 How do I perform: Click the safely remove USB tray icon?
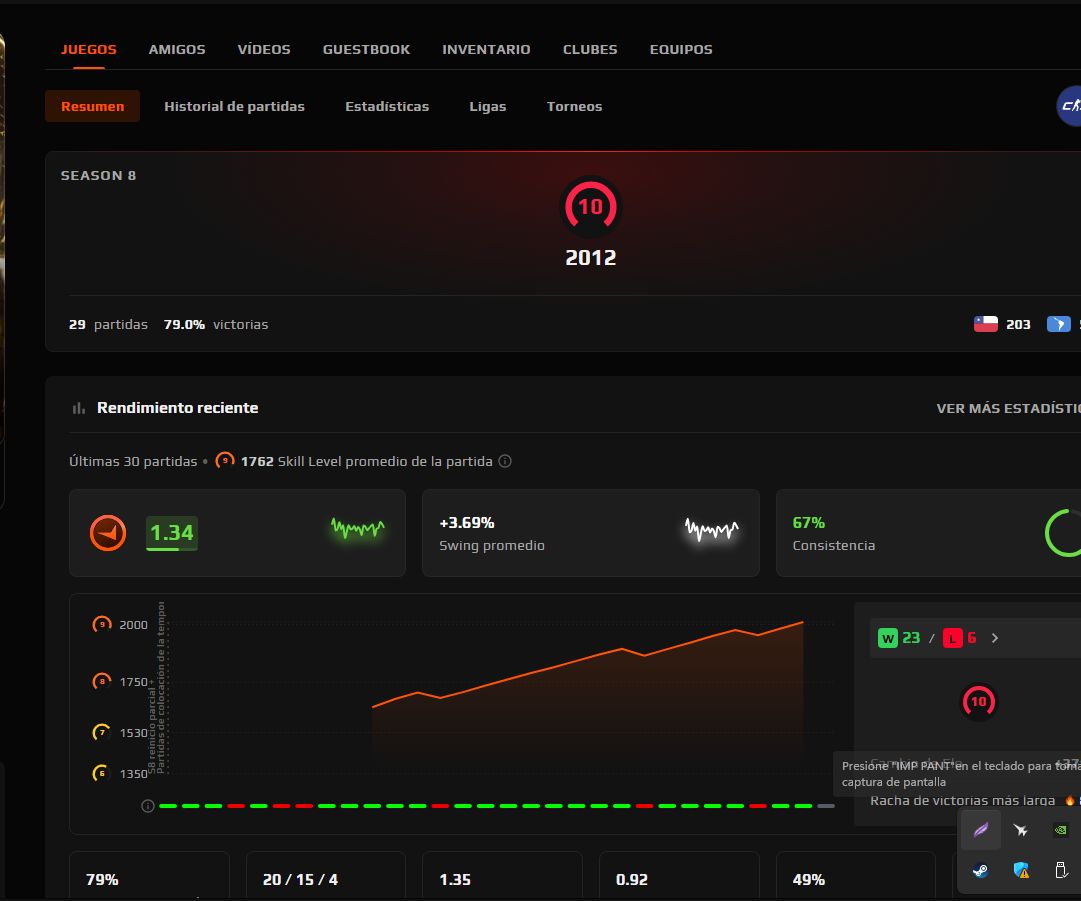pos(1061,870)
